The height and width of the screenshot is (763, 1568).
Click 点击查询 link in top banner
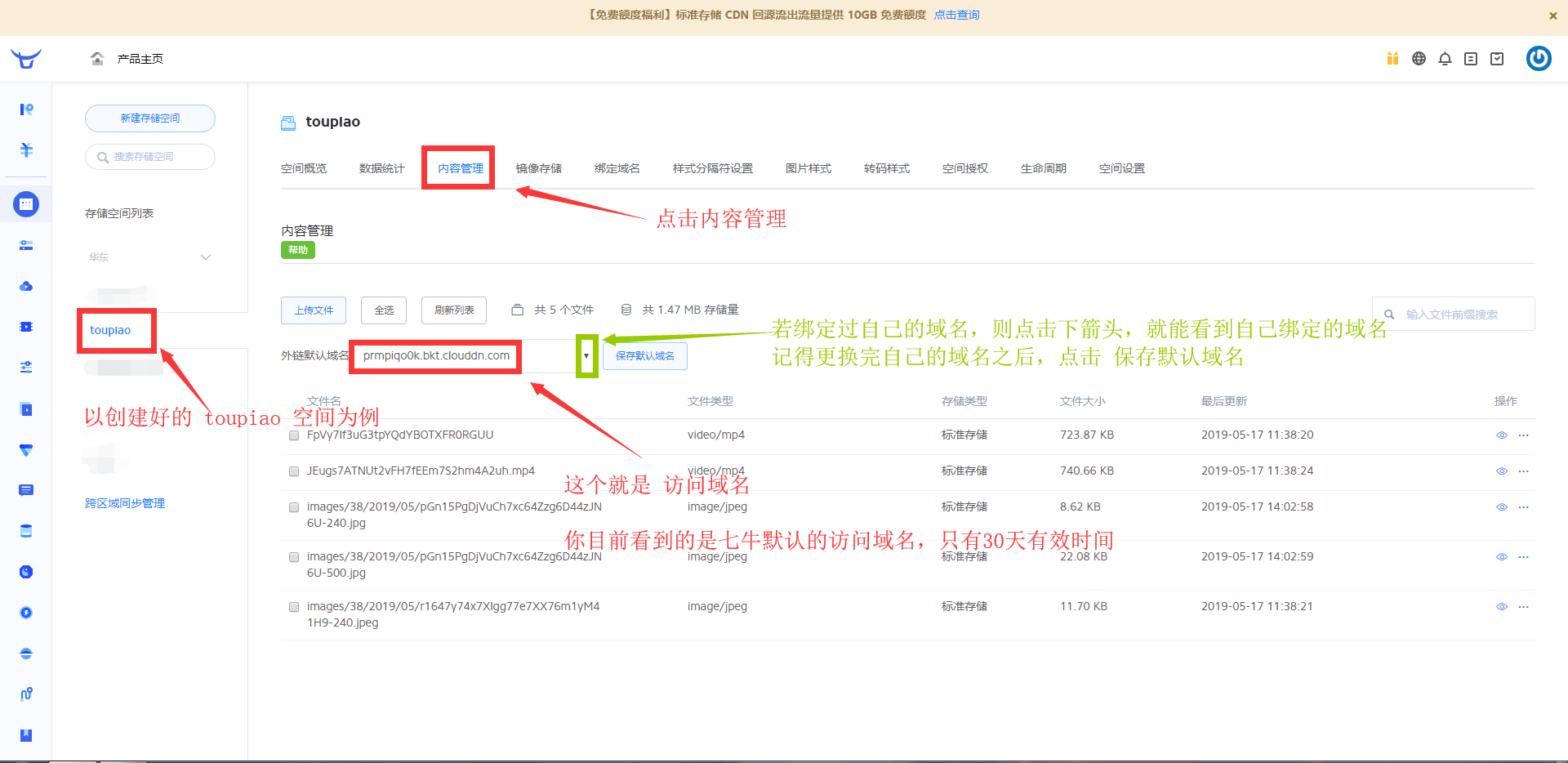tap(957, 16)
